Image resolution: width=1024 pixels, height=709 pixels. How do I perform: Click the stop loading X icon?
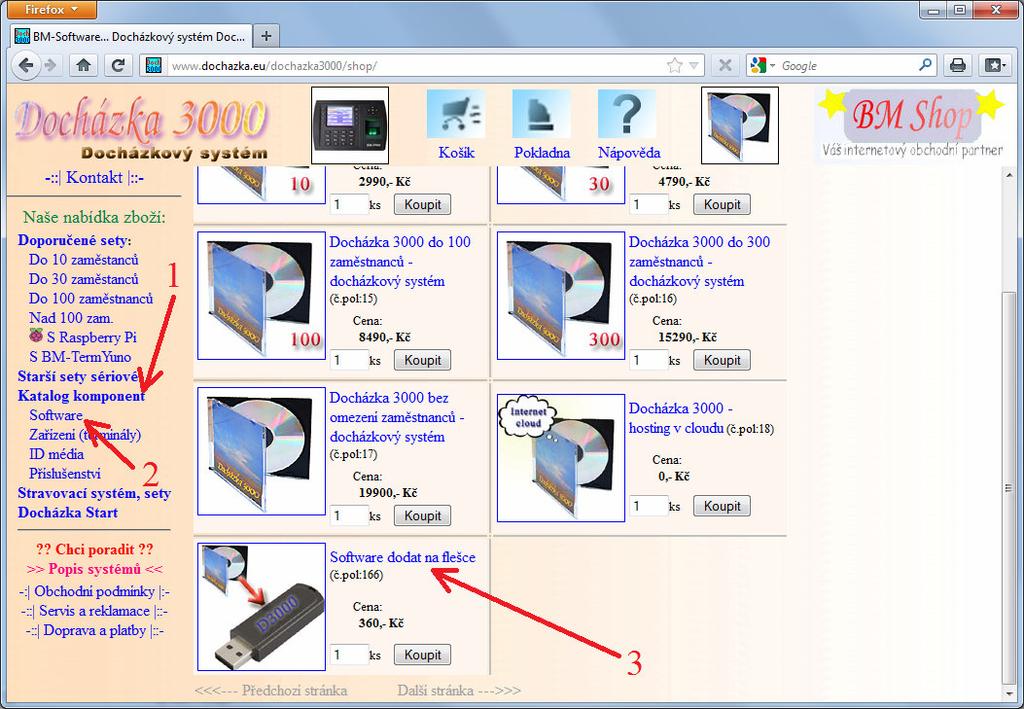(x=724, y=65)
